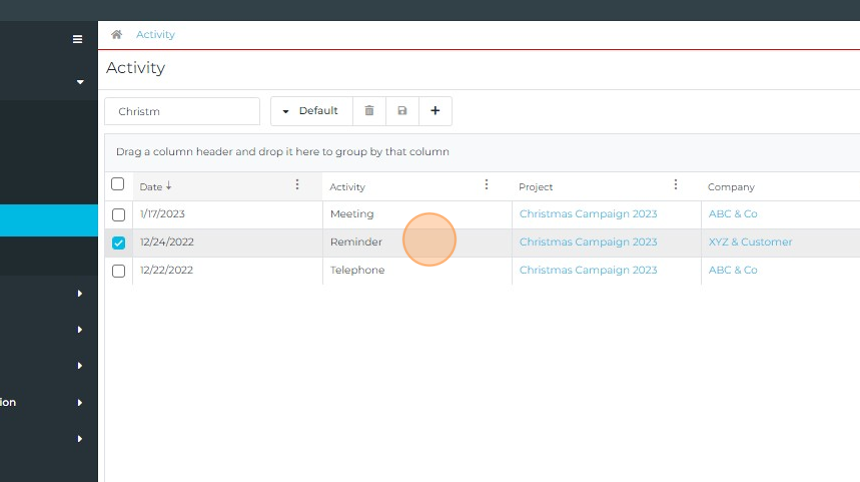
Task: Click the Activity breadcrumb link
Action: coord(155,35)
